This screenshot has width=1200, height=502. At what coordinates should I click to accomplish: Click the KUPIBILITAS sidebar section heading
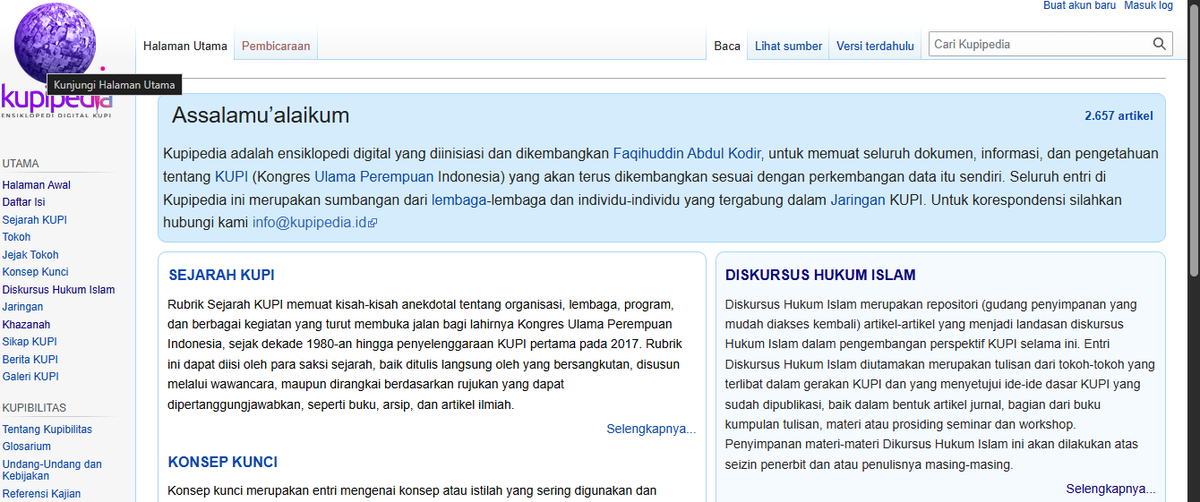point(34,408)
